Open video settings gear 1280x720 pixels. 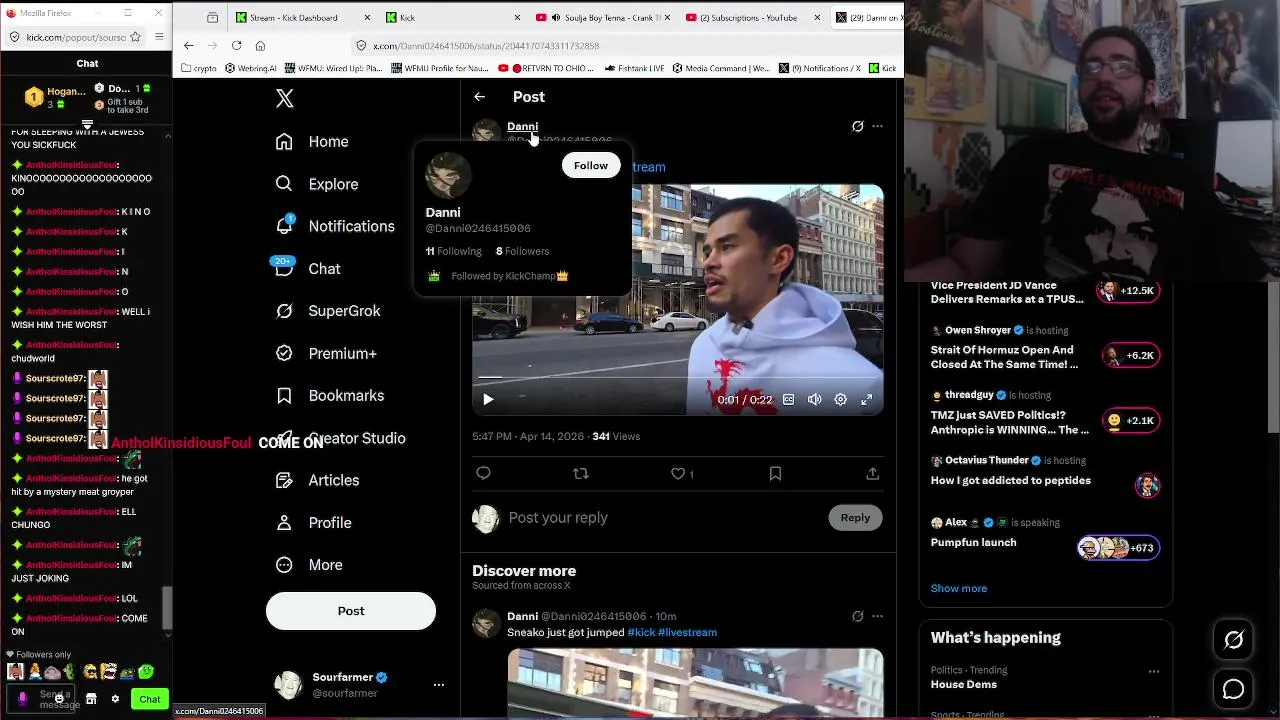tap(841, 399)
